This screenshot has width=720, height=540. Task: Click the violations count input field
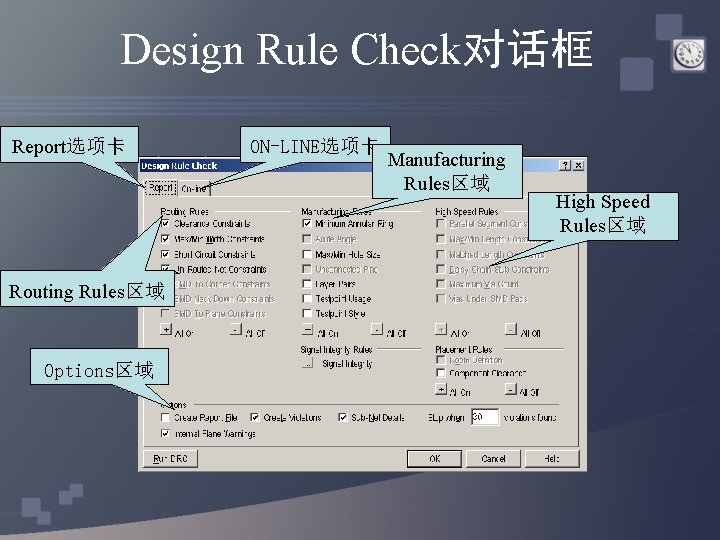[485, 417]
